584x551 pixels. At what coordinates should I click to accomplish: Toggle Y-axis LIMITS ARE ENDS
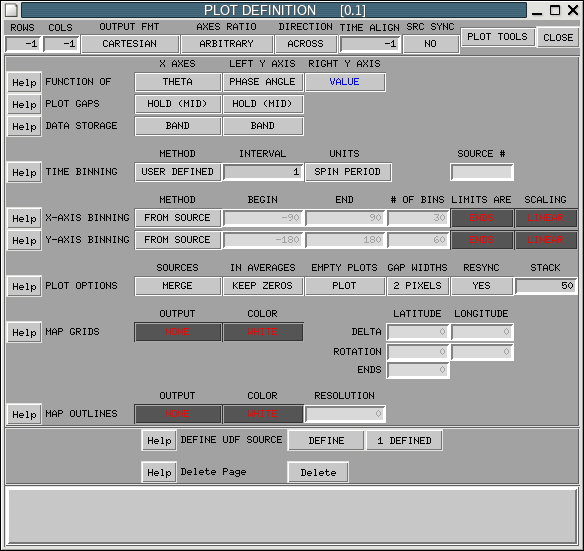(482, 240)
